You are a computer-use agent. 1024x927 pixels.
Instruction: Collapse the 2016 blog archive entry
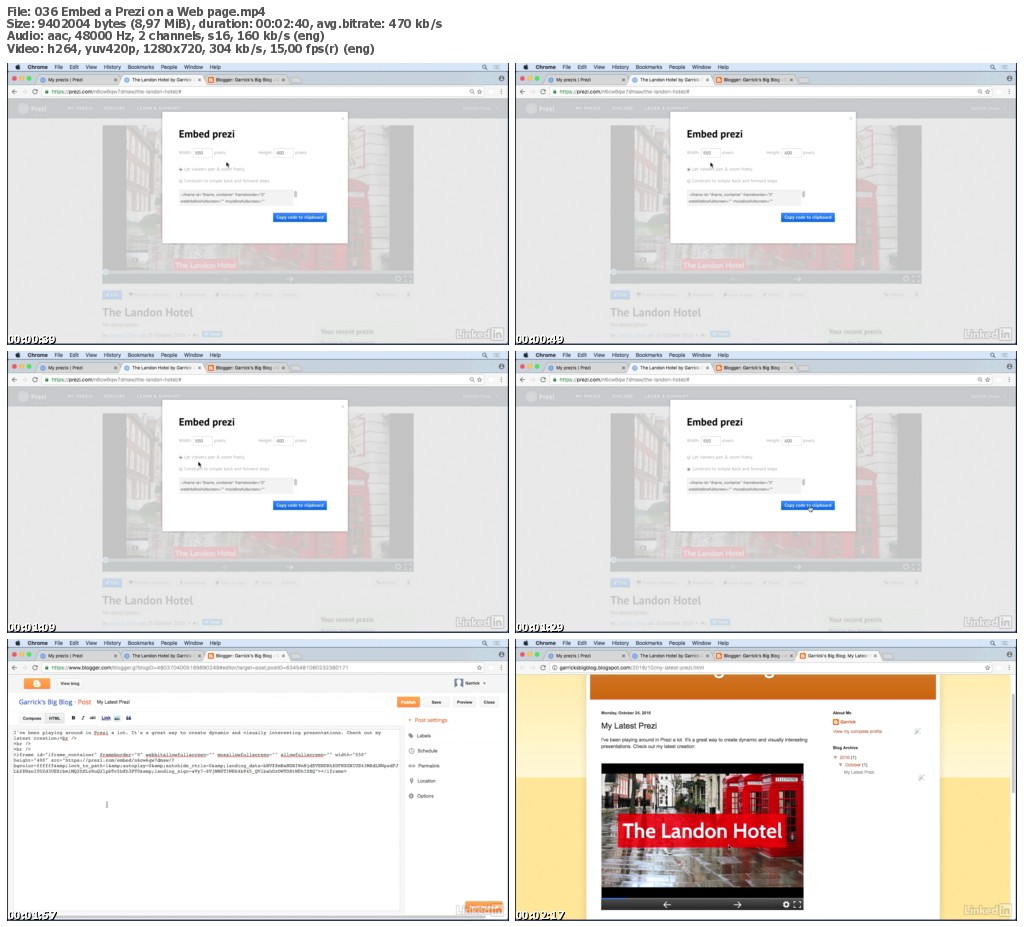(835, 758)
